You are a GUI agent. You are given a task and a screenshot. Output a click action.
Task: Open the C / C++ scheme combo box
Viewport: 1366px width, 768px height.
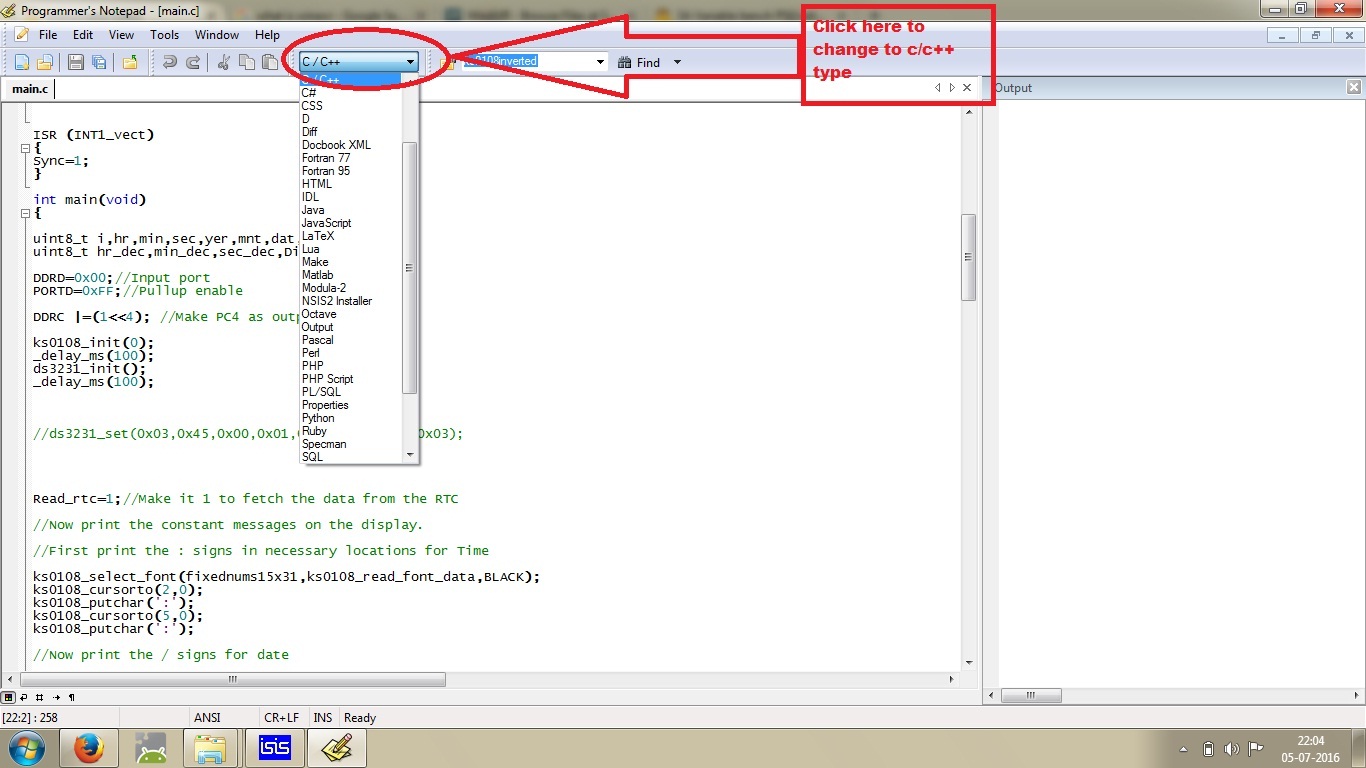[x=358, y=62]
